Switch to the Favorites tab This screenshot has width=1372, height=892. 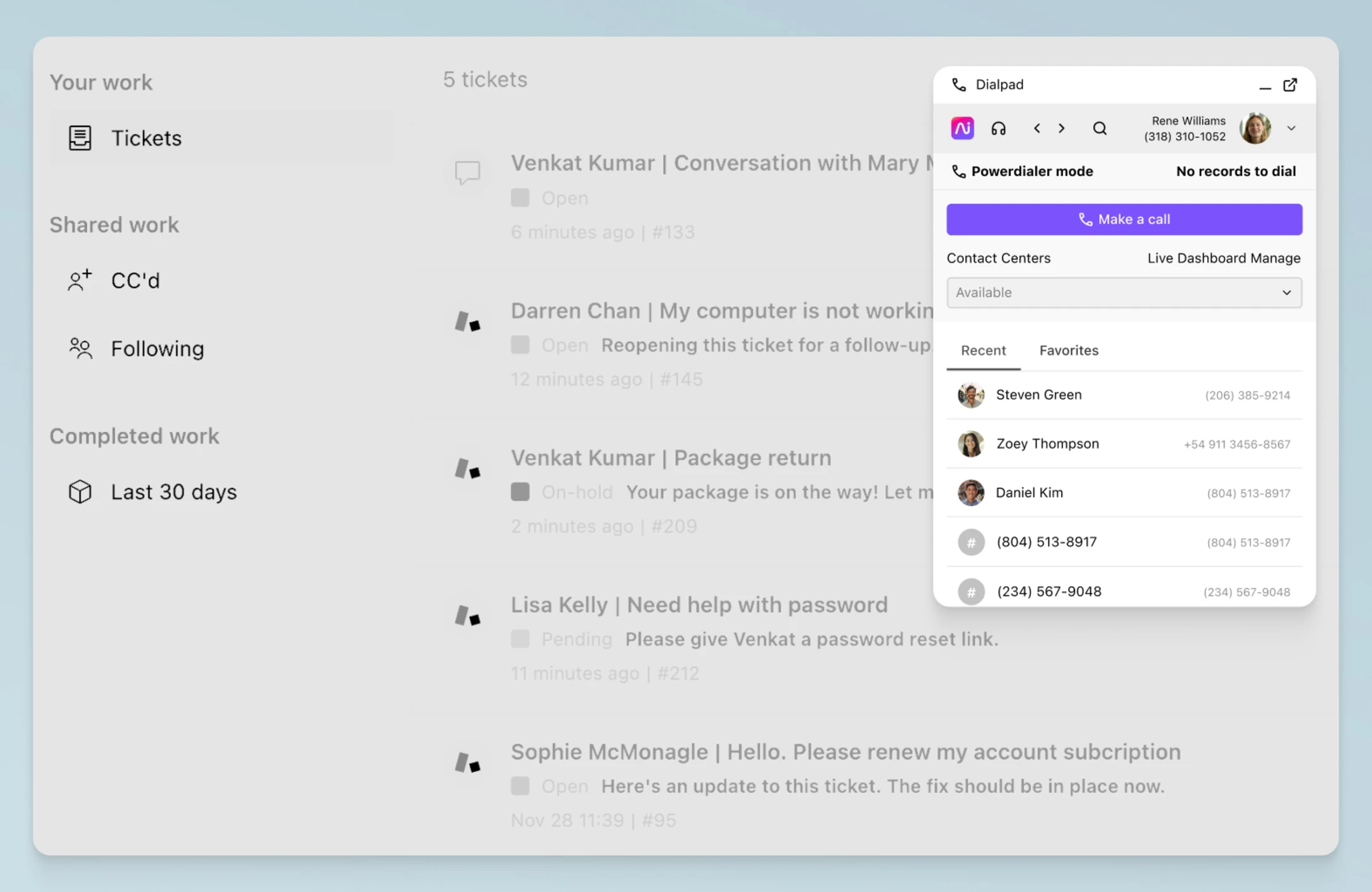pyautogui.click(x=1068, y=350)
